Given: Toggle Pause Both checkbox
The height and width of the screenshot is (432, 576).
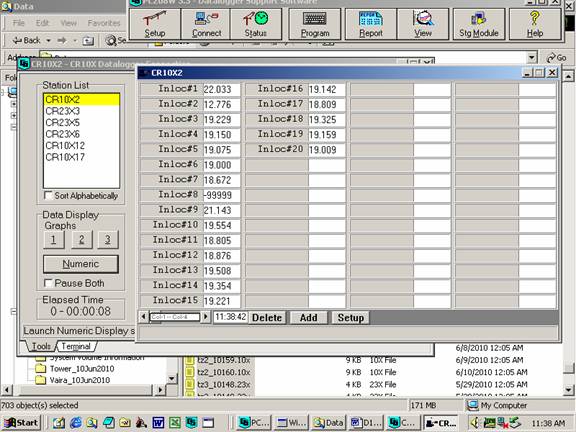Looking at the screenshot, I should (x=48, y=283).
